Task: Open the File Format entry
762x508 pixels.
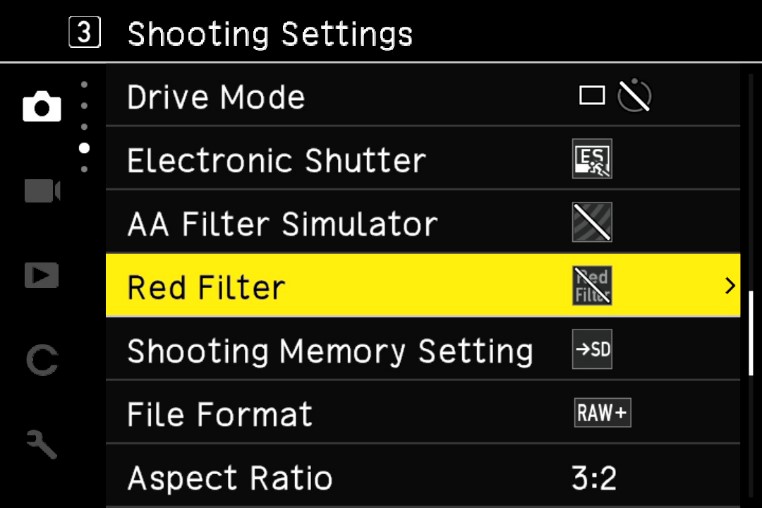Action: [x=423, y=412]
